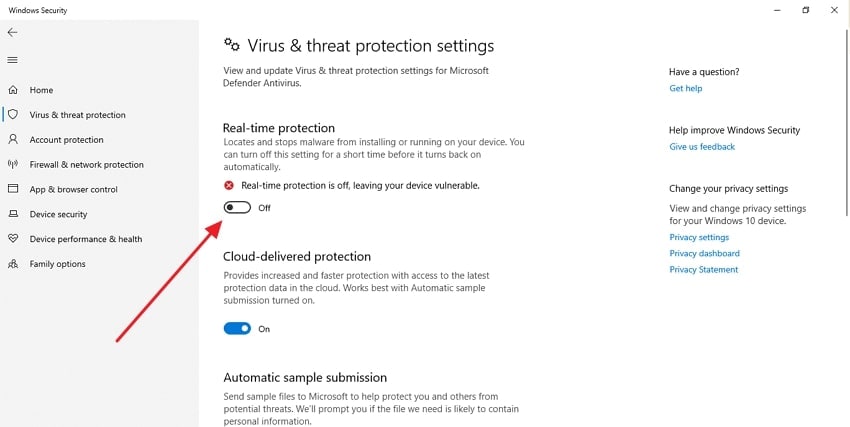Open the Privacy settings link

699,237
